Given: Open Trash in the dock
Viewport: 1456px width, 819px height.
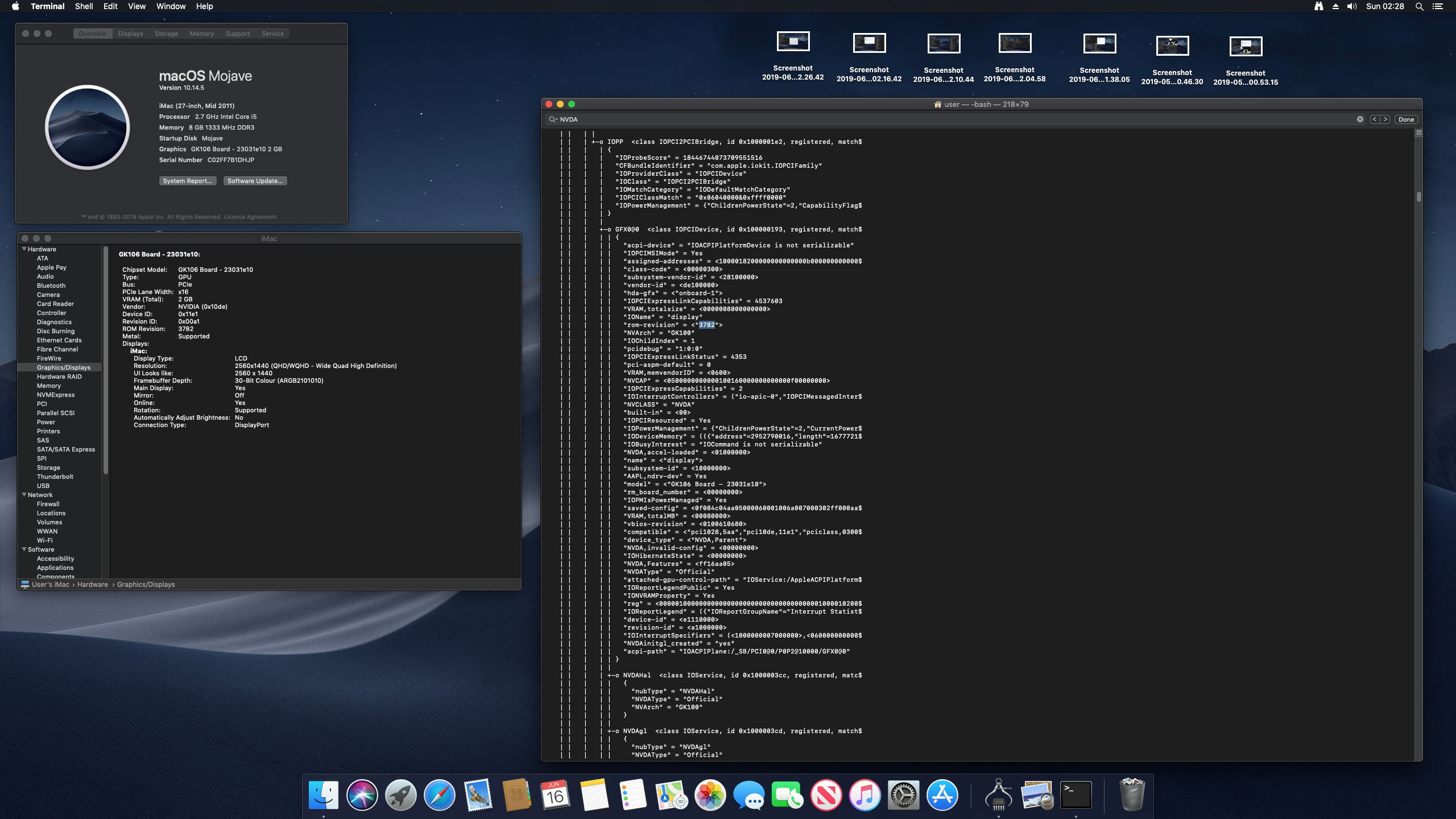Looking at the screenshot, I should pyautogui.click(x=1132, y=795).
